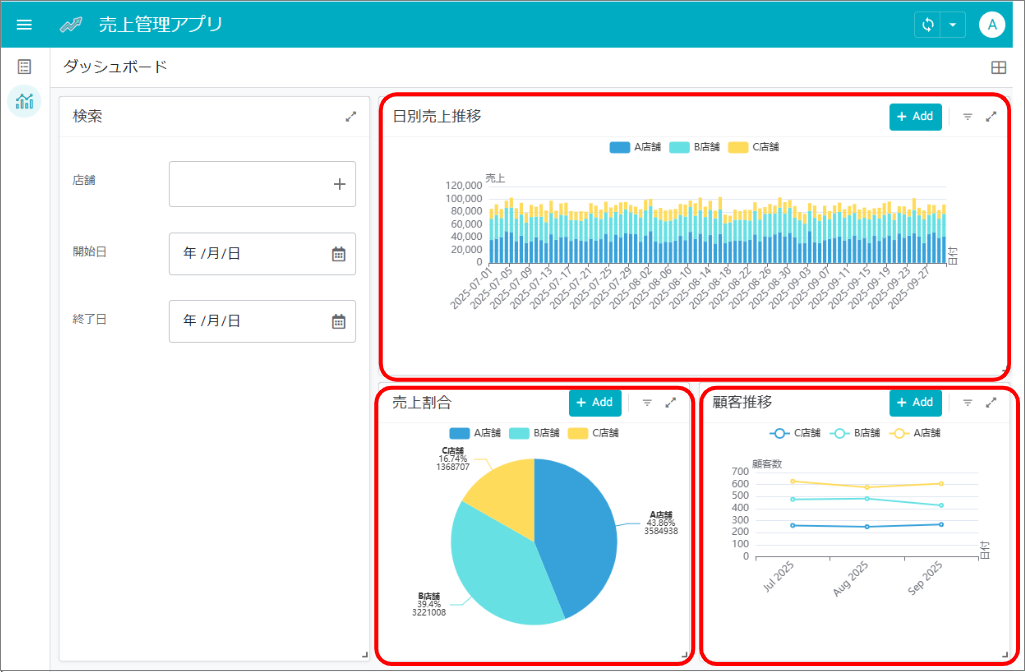Click the sync refresh icon in header

928,25
